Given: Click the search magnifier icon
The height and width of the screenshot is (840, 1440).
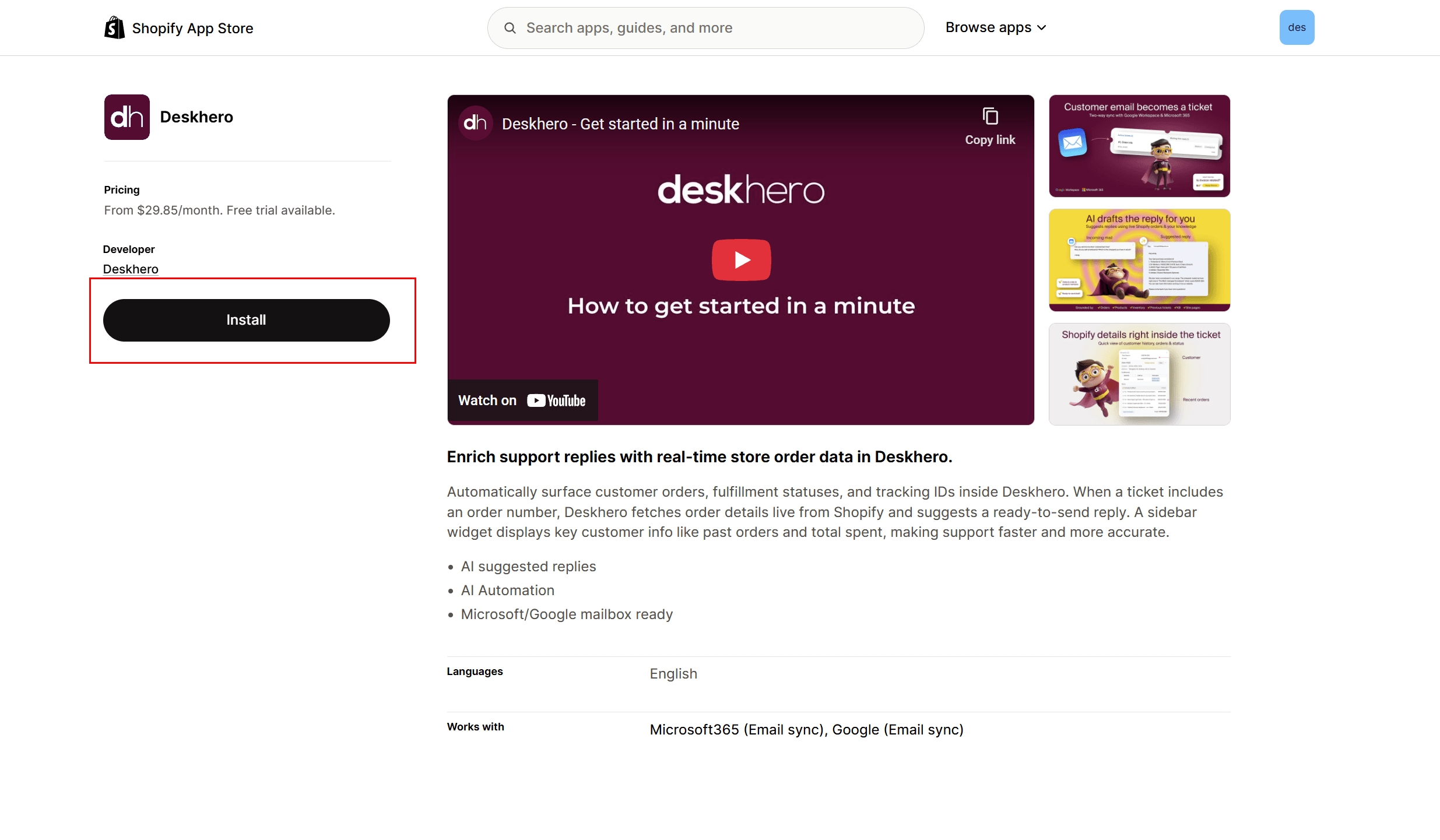Looking at the screenshot, I should click(x=510, y=28).
